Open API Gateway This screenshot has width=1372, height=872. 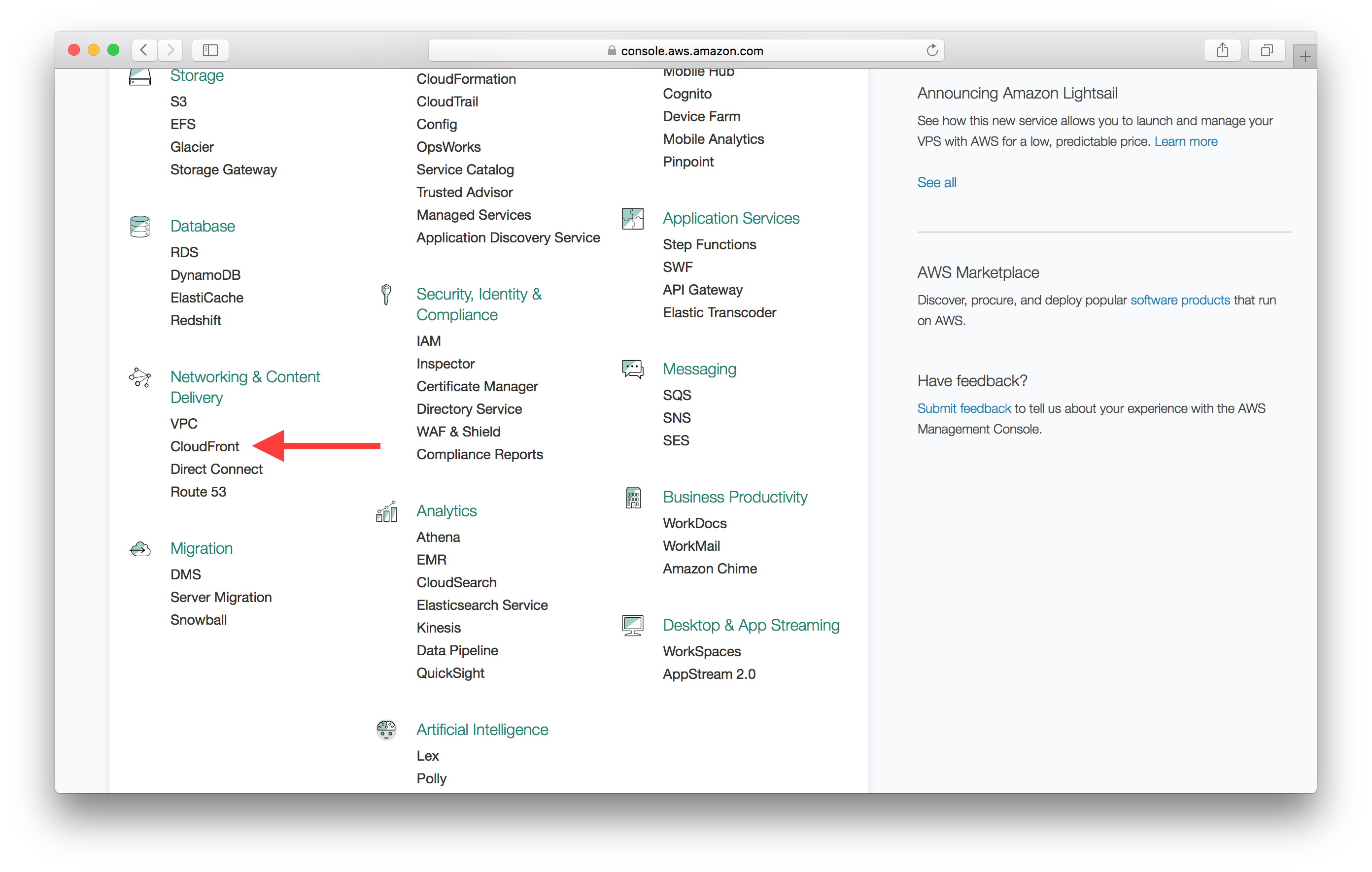click(x=703, y=290)
